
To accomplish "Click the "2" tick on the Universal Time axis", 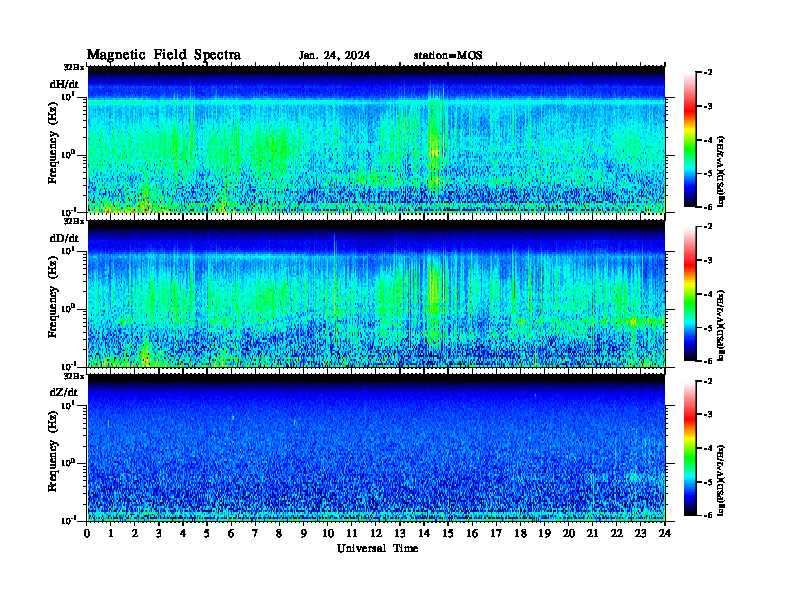I will point(135,533).
